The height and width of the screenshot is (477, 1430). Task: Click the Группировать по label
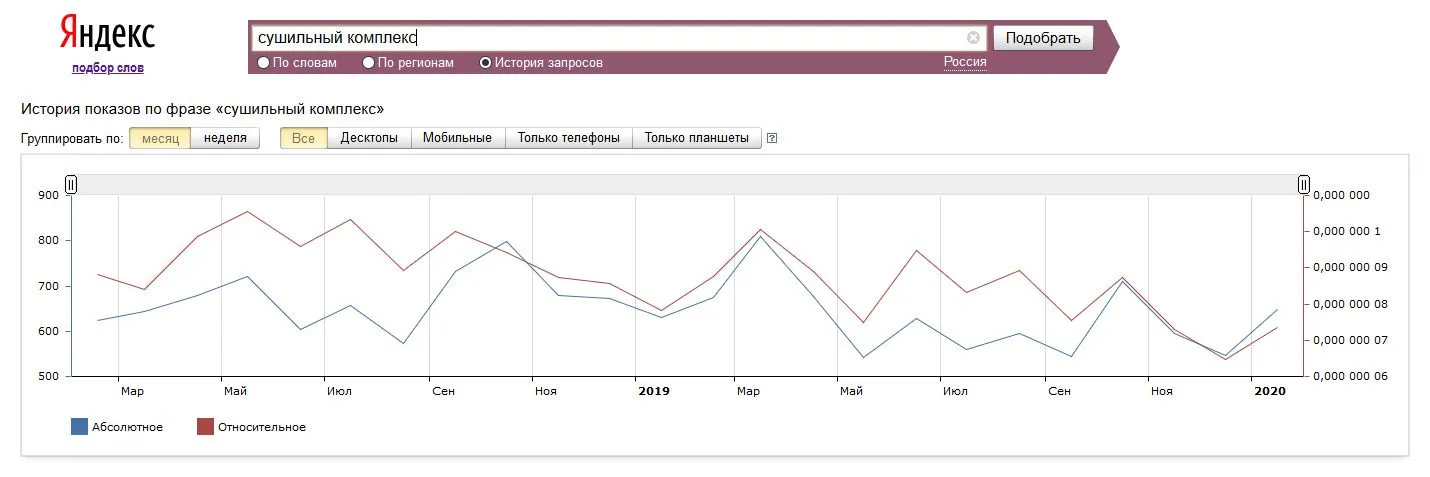point(72,138)
